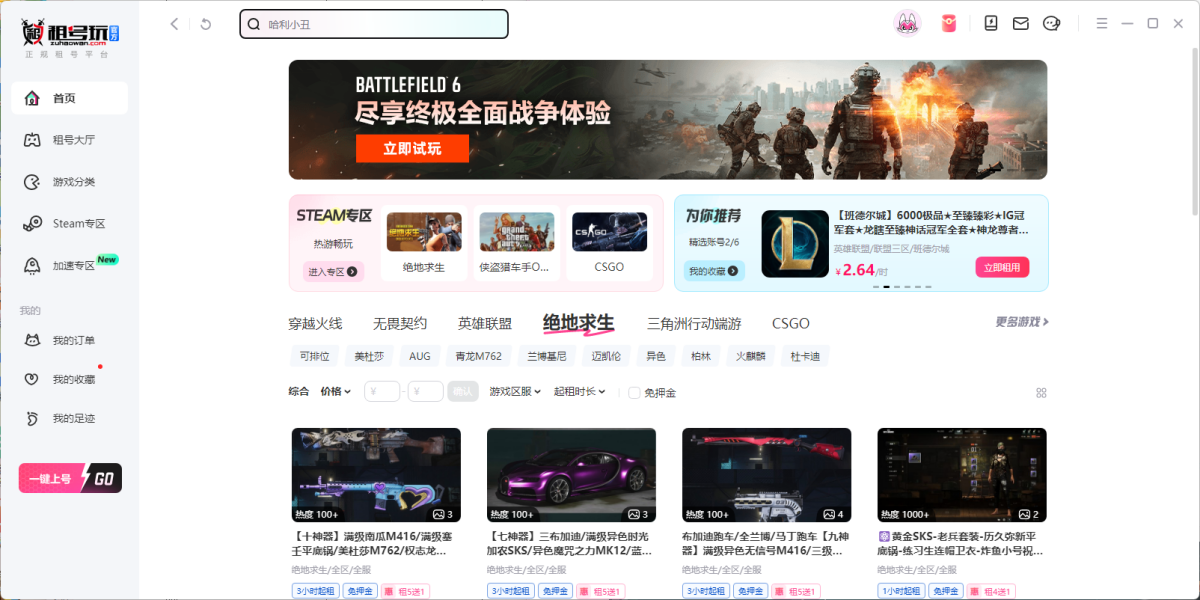Go back with the back arrow
This screenshot has height=600, width=1200.
(175, 24)
